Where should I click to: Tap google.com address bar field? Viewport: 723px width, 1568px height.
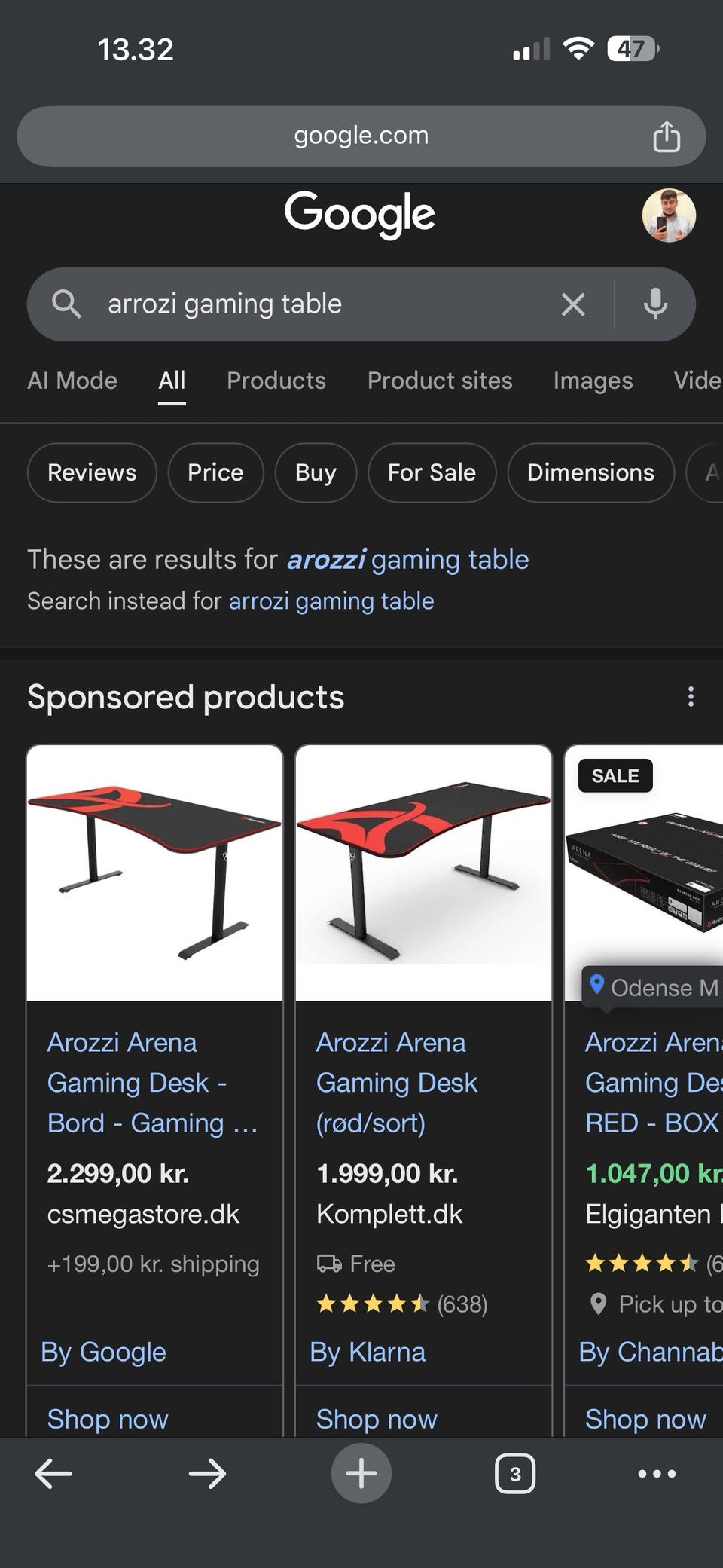click(x=361, y=136)
